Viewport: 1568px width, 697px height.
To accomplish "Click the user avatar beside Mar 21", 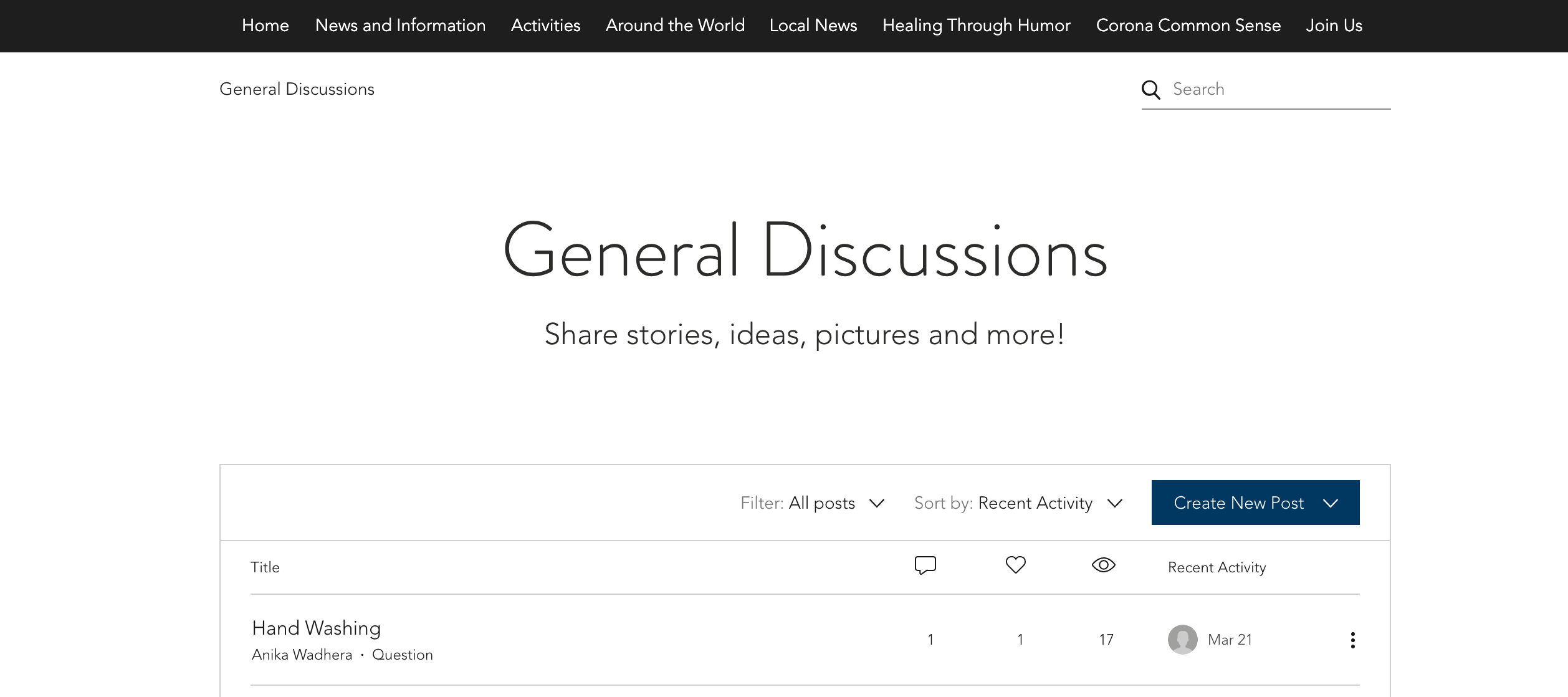I will [1182, 640].
